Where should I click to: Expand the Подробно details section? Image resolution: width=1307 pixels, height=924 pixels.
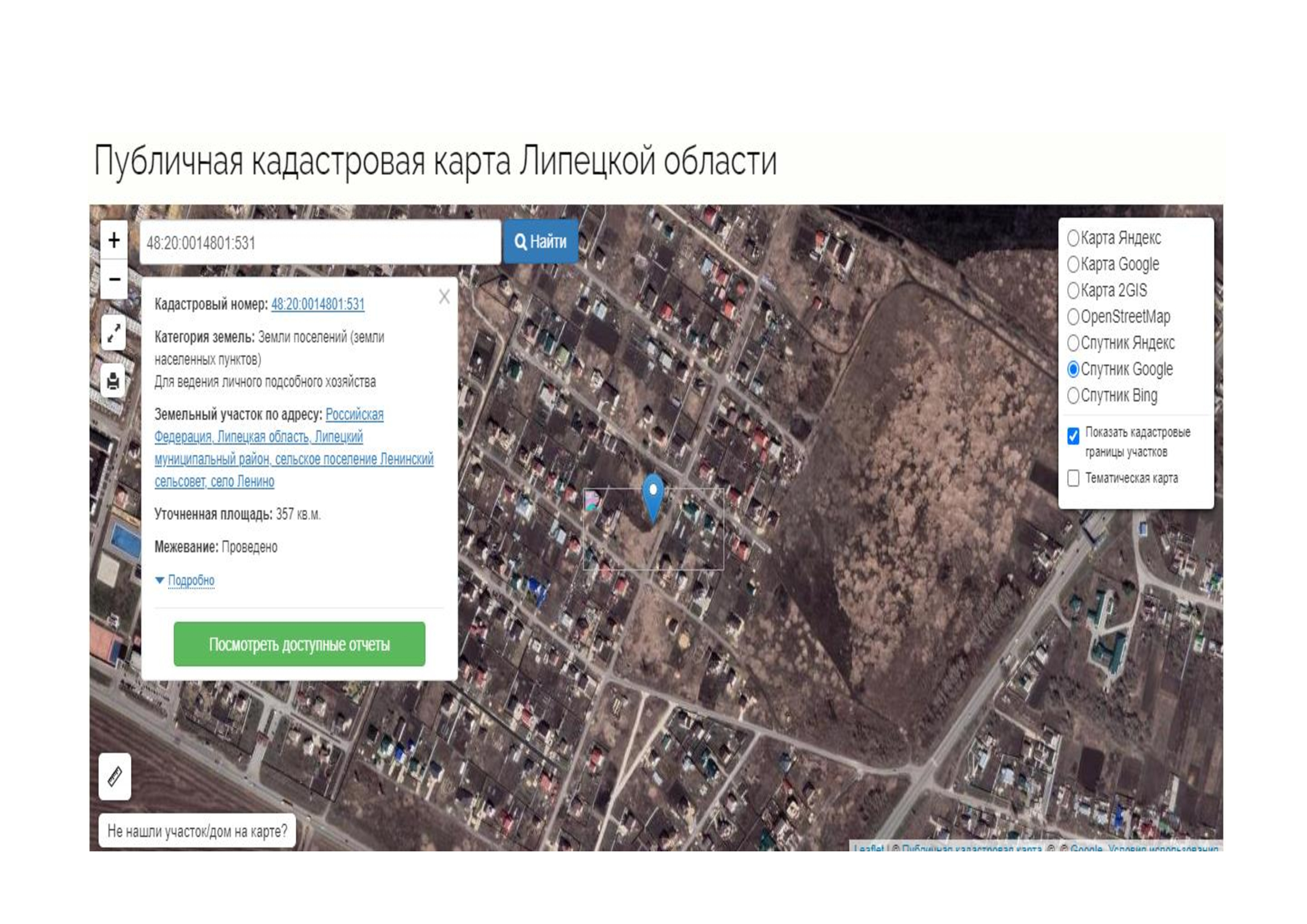tap(191, 580)
